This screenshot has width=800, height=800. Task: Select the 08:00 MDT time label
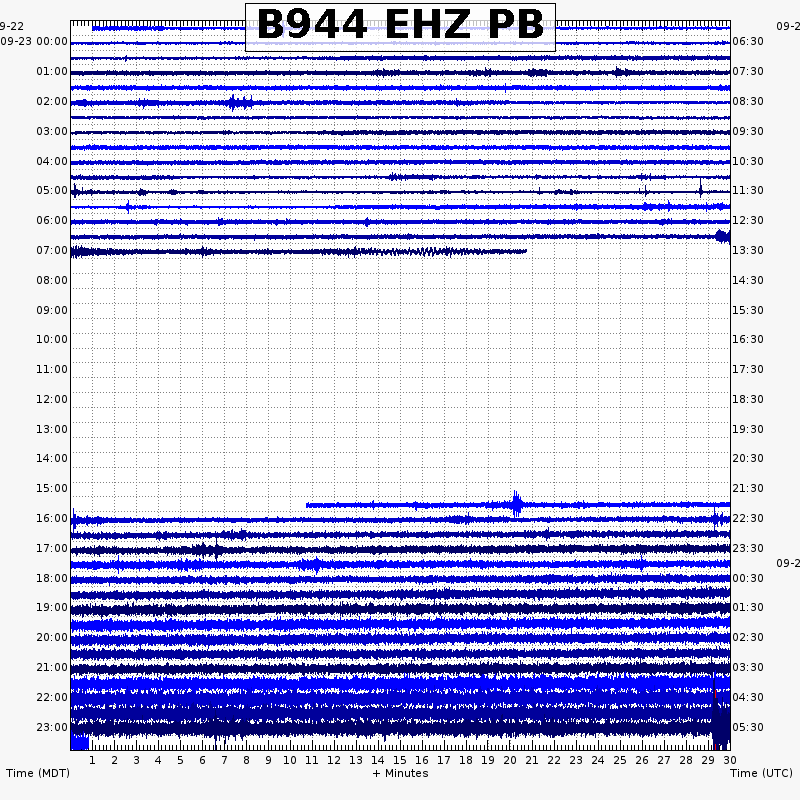tap(52, 280)
